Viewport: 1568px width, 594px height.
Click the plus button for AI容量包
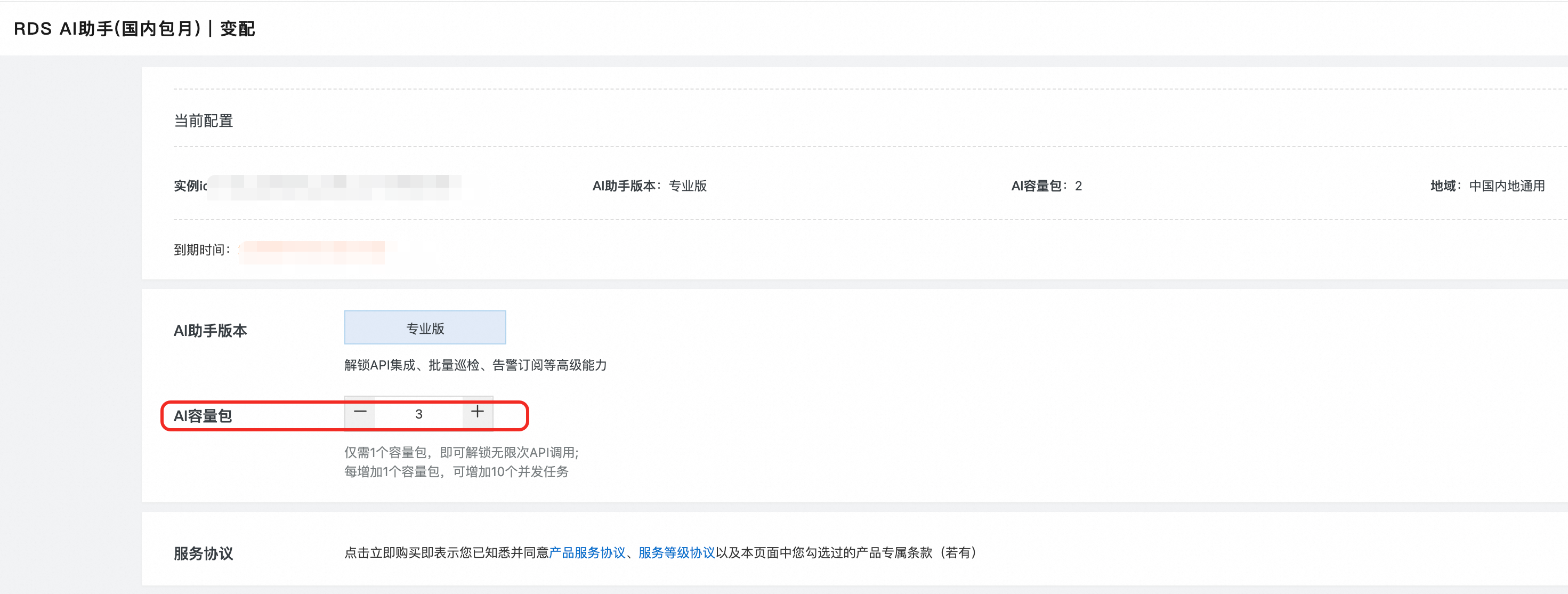point(477,413)
